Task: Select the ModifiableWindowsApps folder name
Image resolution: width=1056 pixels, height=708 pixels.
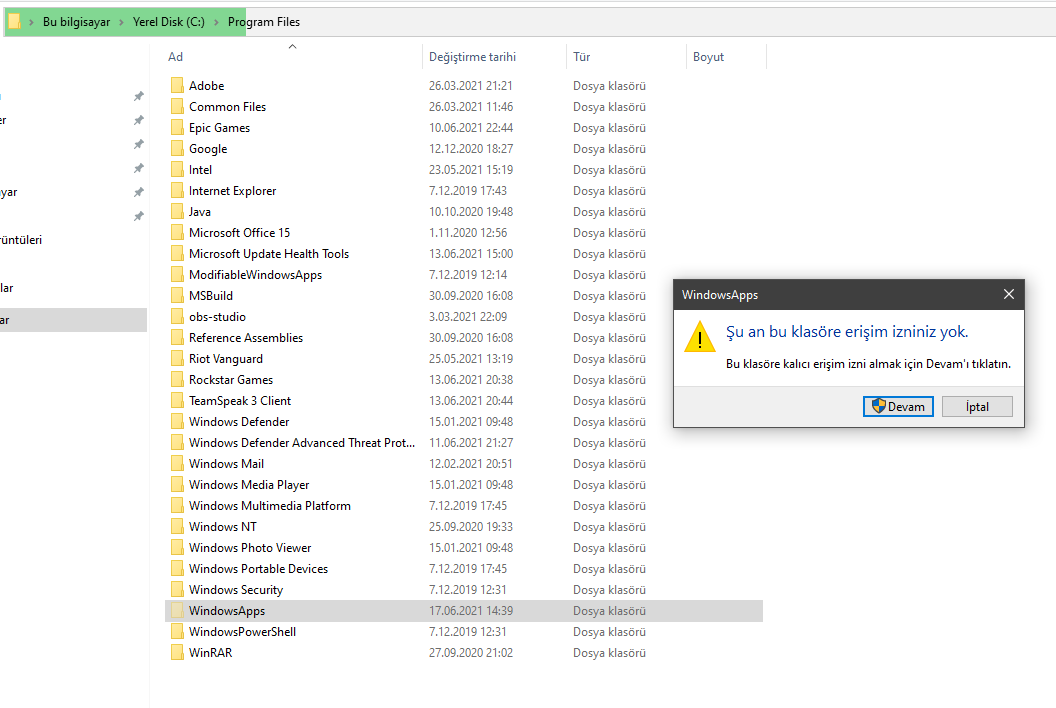Action: point(255,275)
